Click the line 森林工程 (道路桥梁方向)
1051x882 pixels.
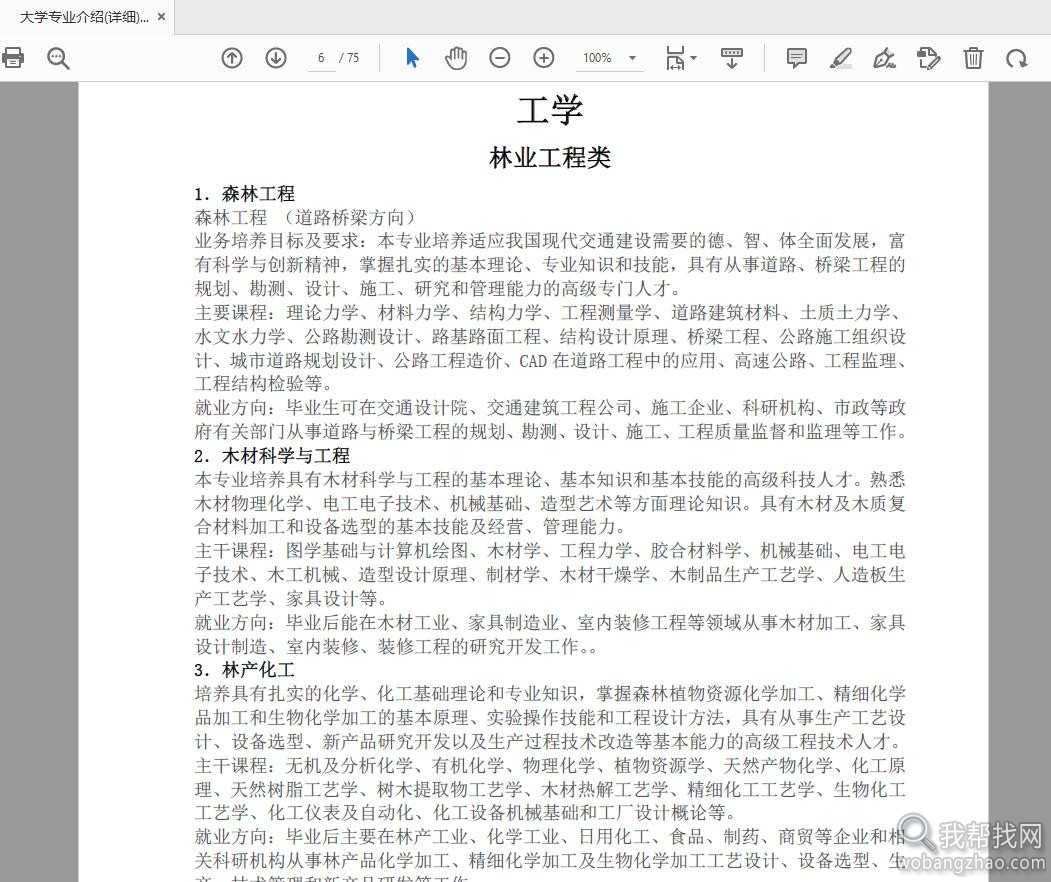point(305,217)
